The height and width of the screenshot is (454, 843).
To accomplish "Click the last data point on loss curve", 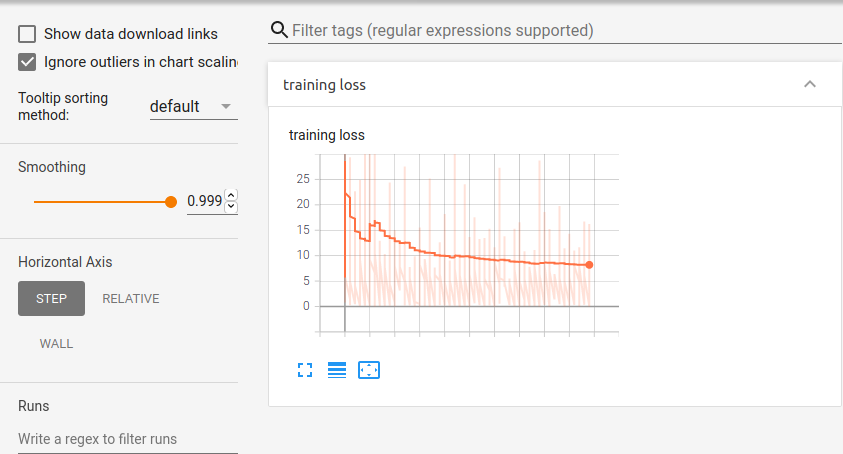I will click(x=589, y=265).
